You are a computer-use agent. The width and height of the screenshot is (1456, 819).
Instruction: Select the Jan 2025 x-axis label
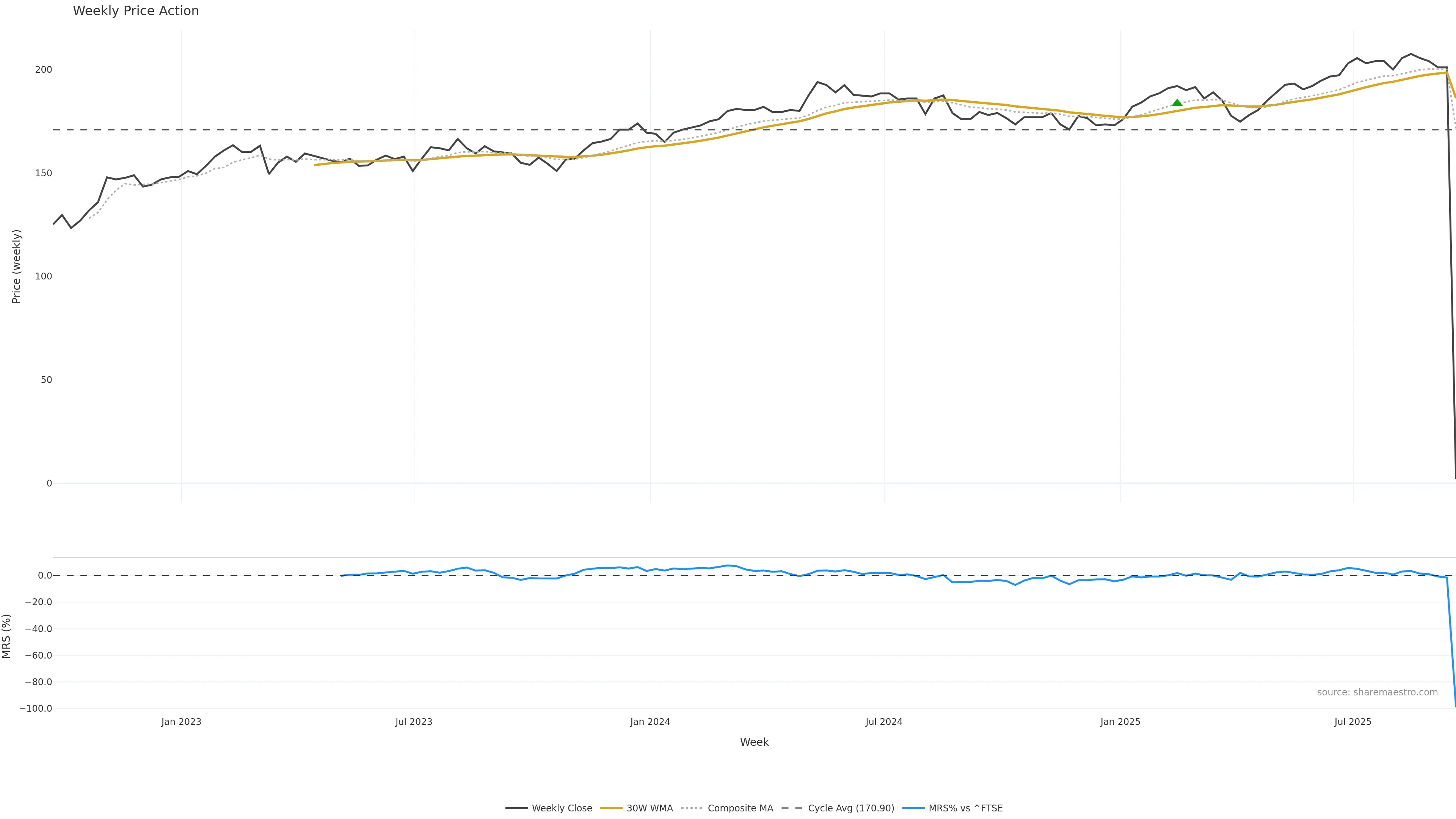coord(1120,722)
